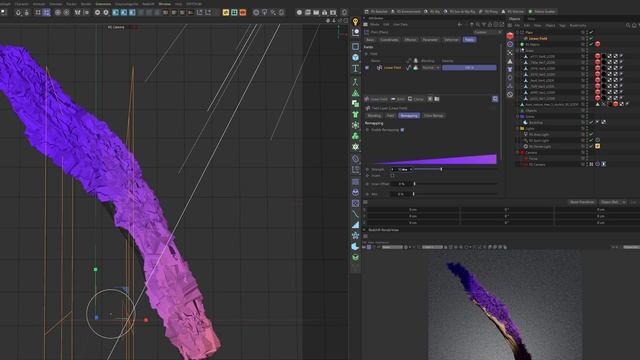
Task: Click the red Redshift tag on RS Matrix
Action: coord(598,44)
